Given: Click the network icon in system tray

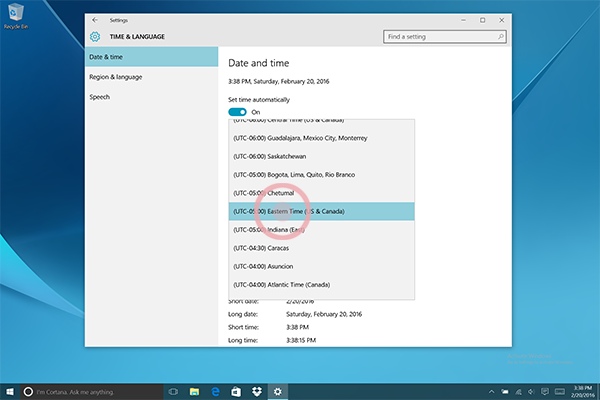Looking at the screenshot, I should pyautogui.click(x=518, y=392).
